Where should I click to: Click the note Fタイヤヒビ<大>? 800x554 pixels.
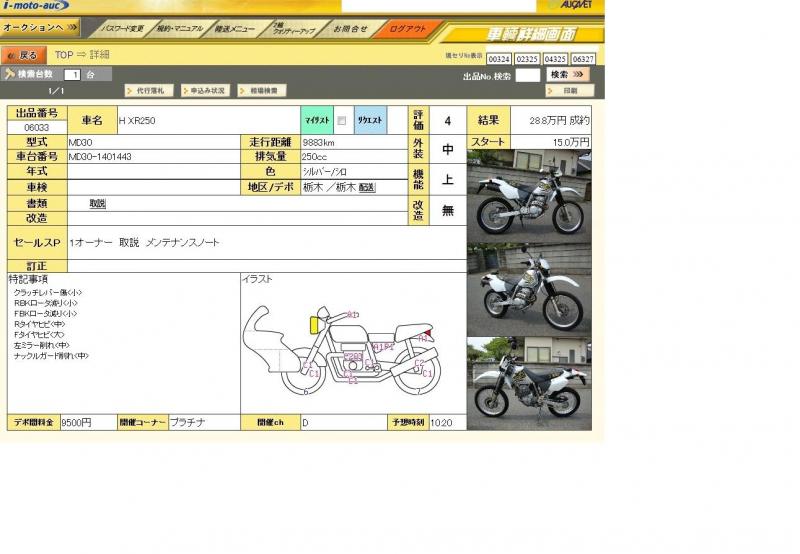pos(39,335)
